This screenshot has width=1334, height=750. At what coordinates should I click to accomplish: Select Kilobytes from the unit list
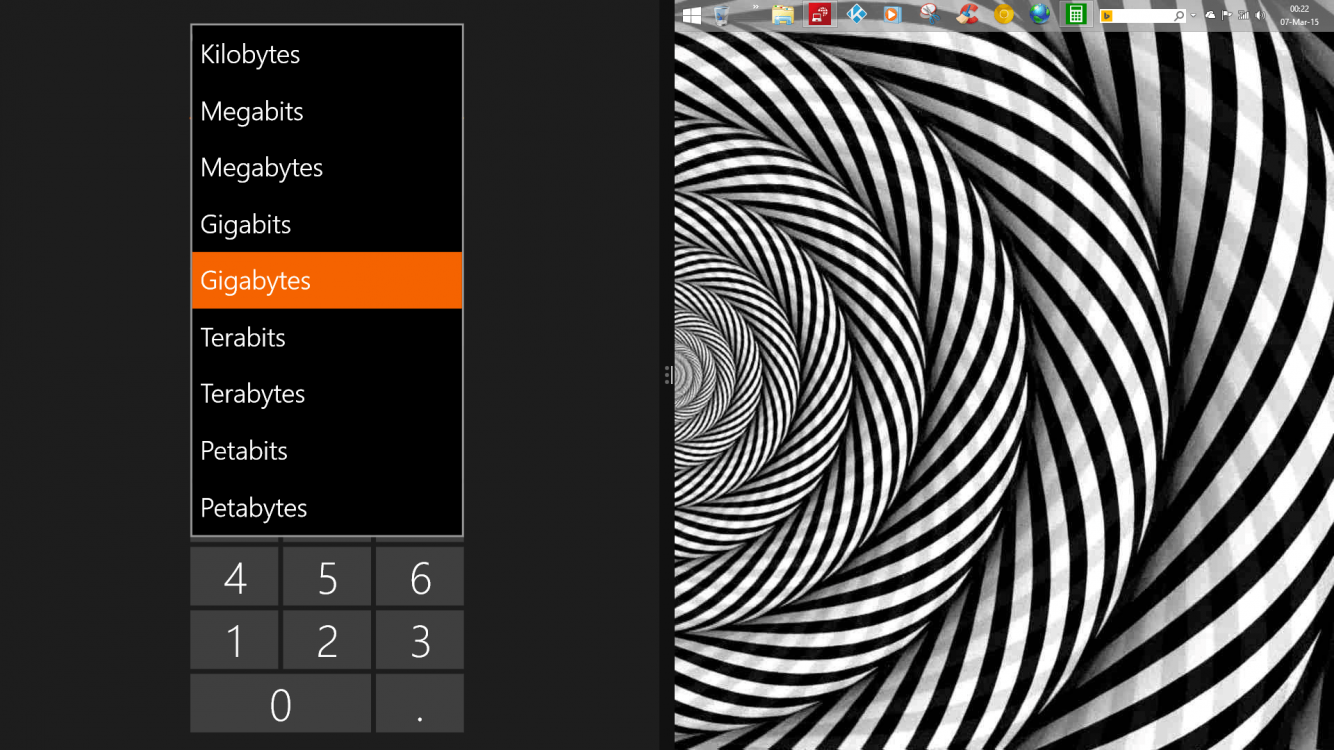pos(327,54)
